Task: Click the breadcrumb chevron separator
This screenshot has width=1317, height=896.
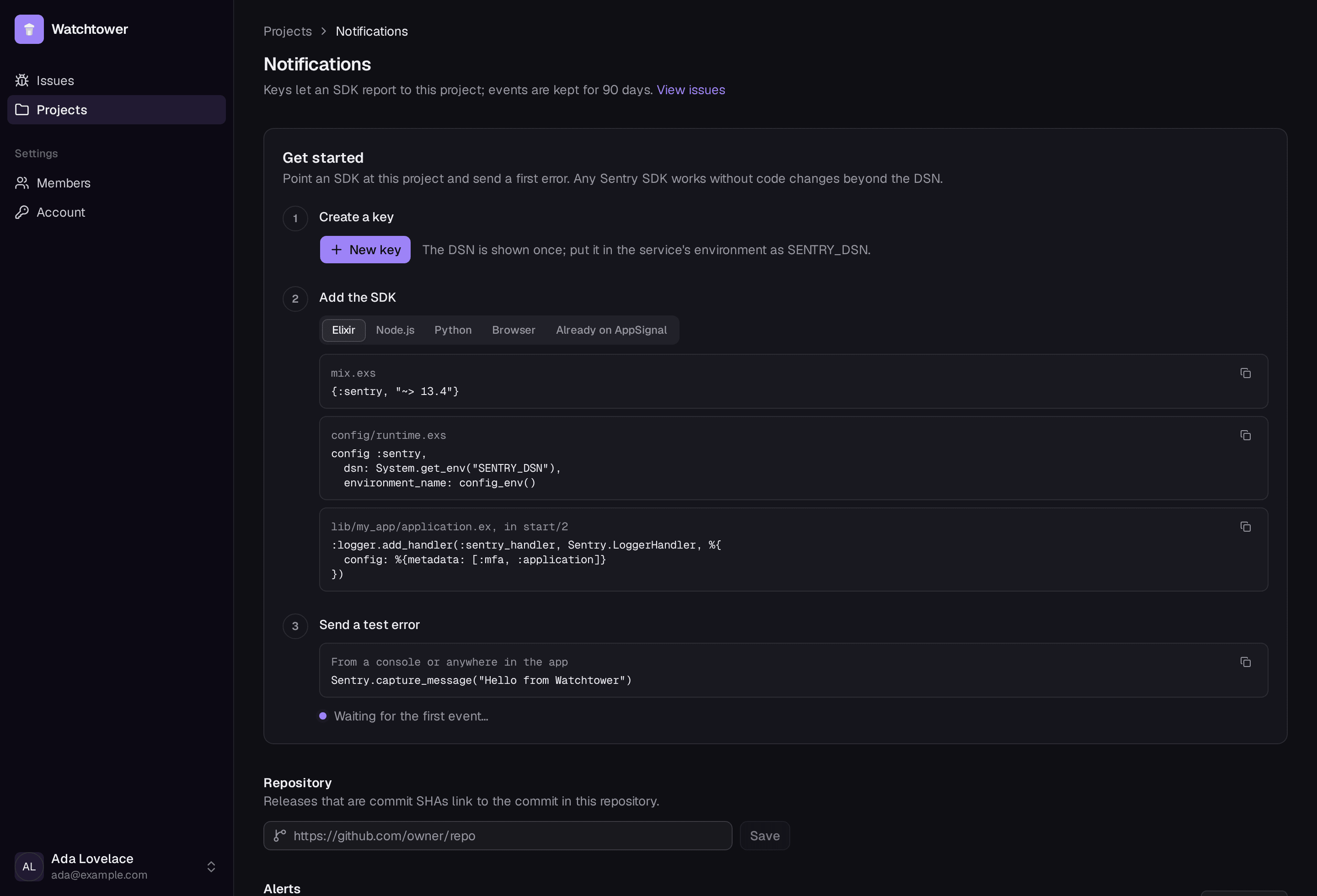Action: 324,31
